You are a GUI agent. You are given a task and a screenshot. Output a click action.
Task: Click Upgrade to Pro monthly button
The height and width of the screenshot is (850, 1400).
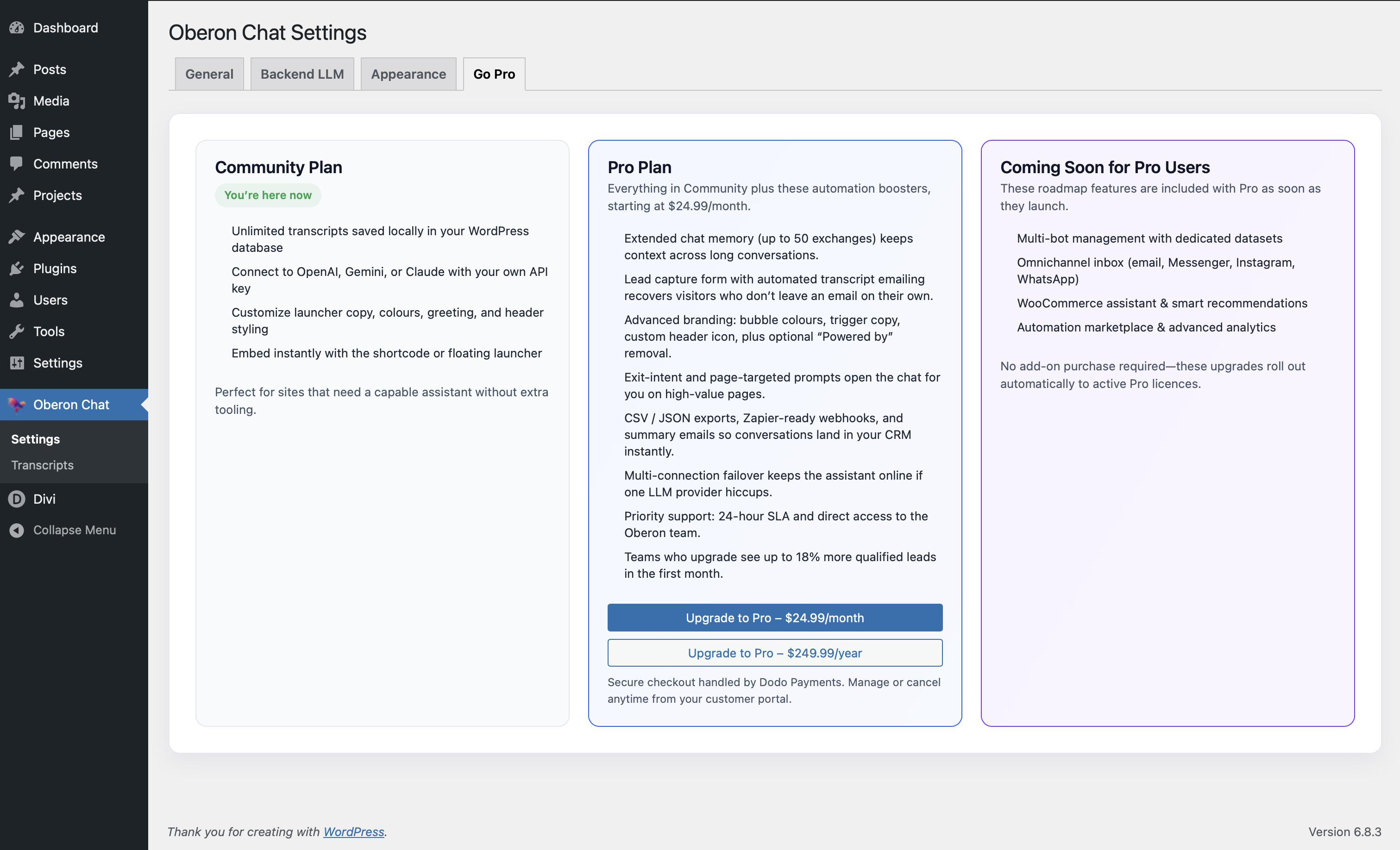(774, 617)
